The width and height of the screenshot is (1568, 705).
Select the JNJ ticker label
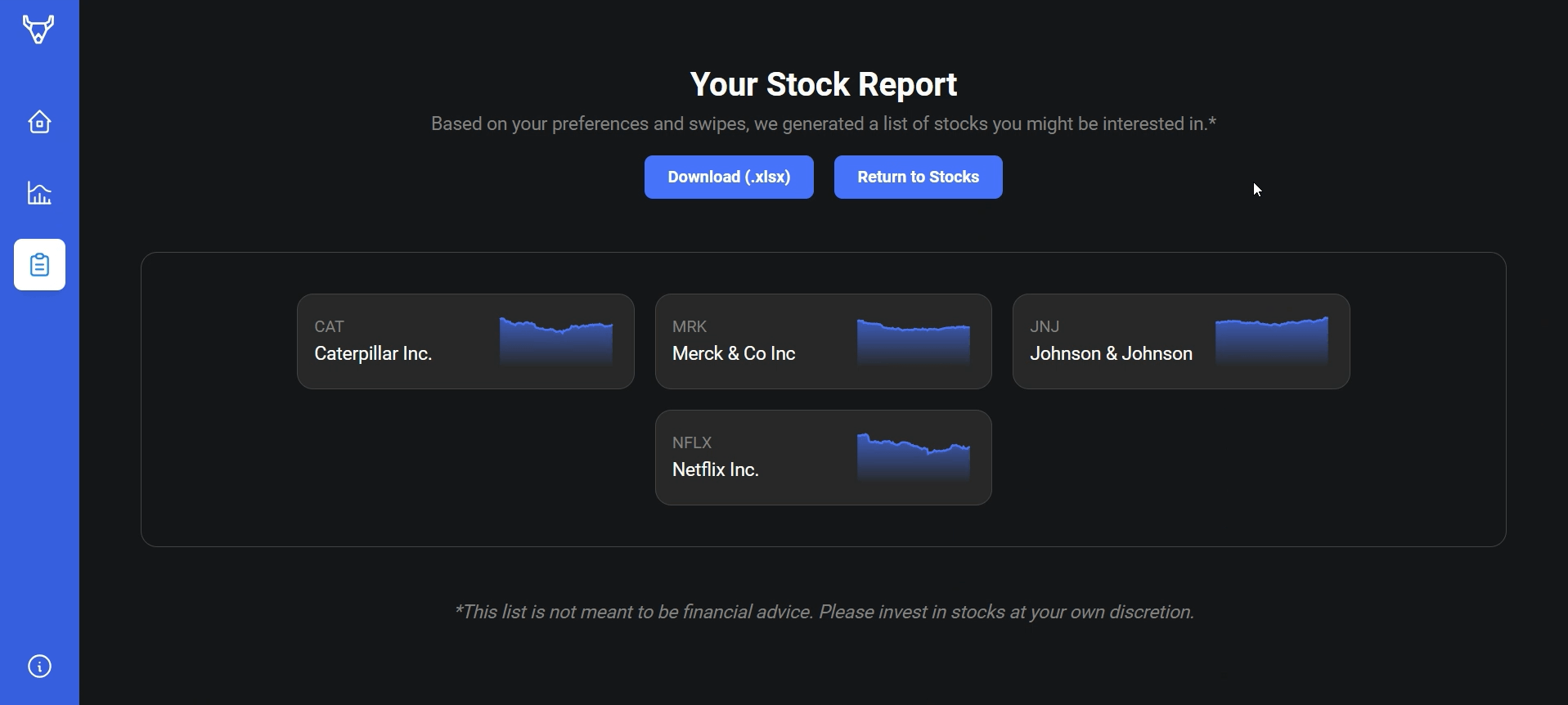click(x=1045, y=326)
